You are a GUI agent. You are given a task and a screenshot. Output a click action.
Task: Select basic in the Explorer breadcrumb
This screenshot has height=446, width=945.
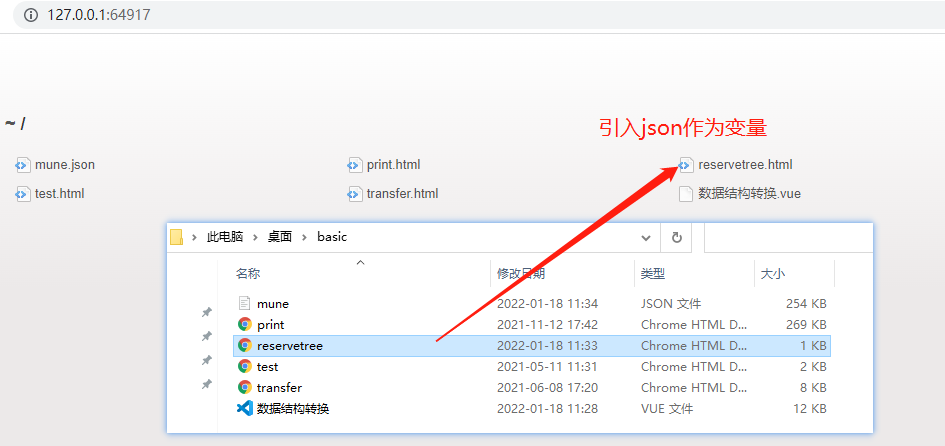332,237
